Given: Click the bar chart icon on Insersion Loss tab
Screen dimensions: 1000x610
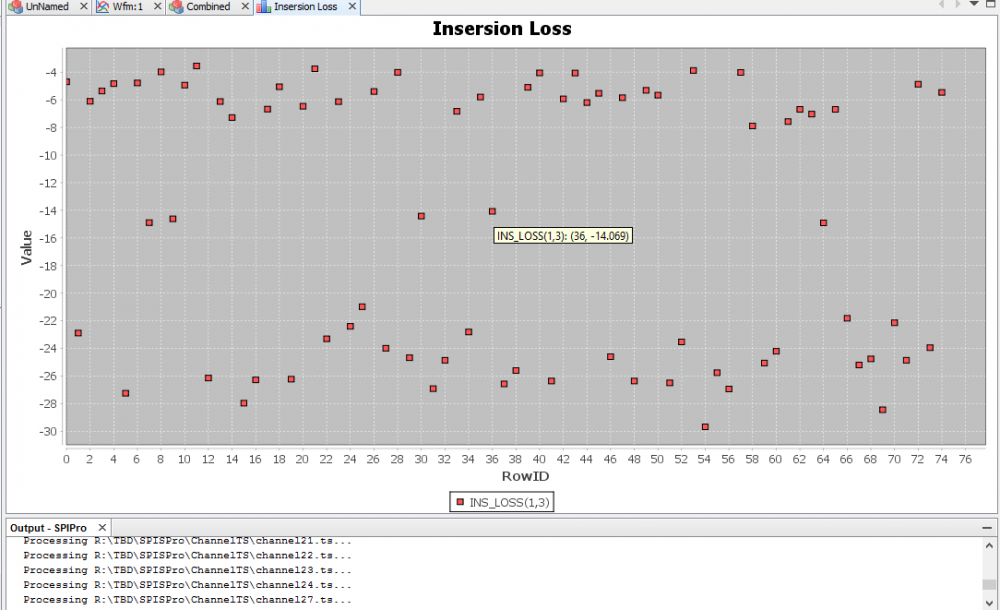Looking at the screenshot, I should point(264,7).
